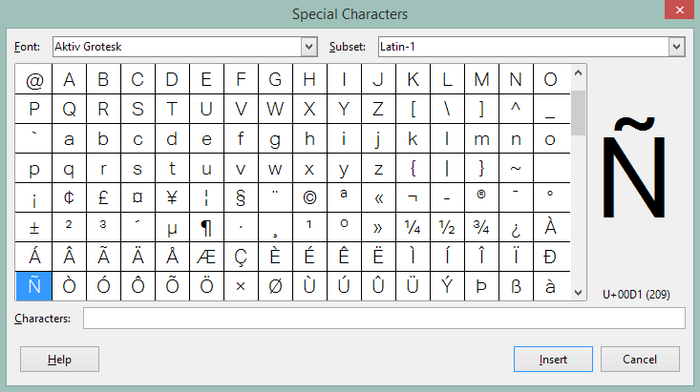Choose the Æ ligature character

[206, 257]
